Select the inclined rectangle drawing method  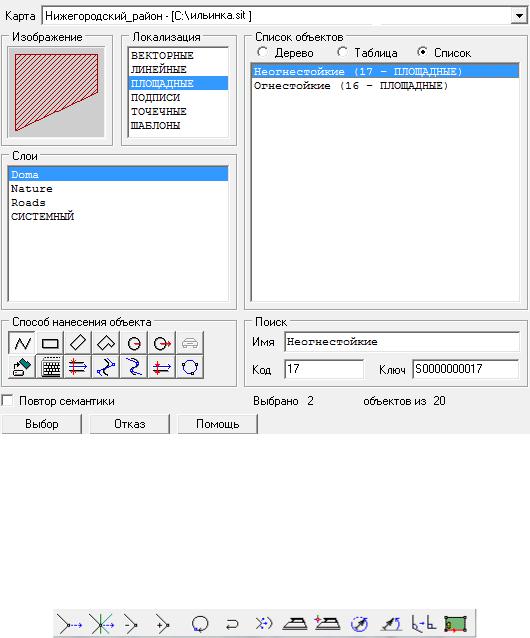(78, 343)
